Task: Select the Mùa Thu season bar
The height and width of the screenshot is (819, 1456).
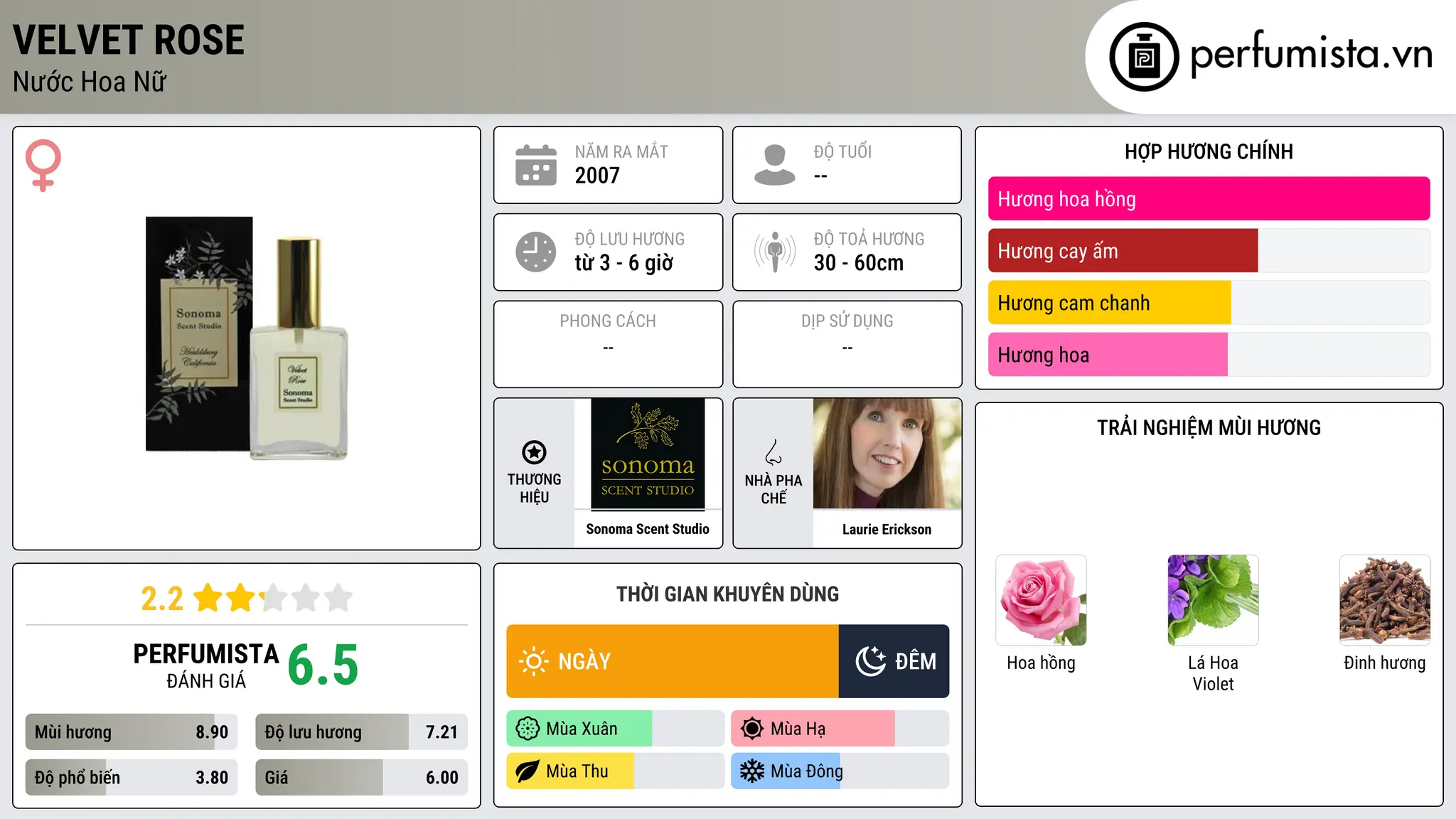Action: pos(616,771)
